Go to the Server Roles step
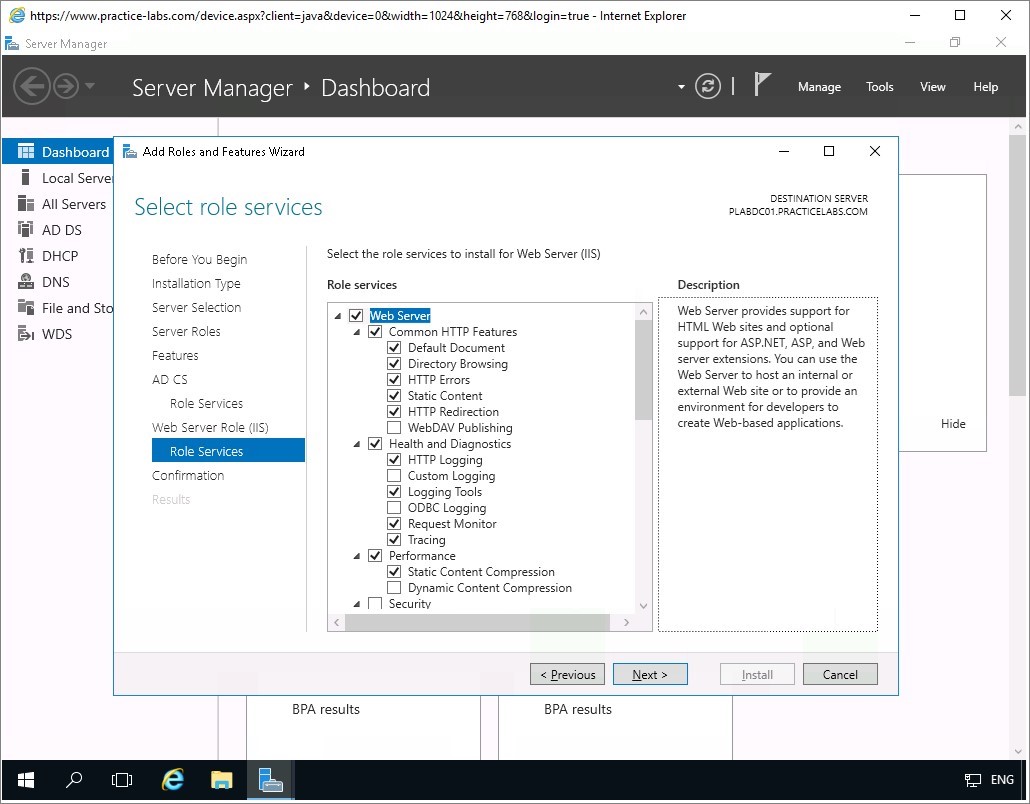This screenshot has width=1030, height=804. (186, 332)
